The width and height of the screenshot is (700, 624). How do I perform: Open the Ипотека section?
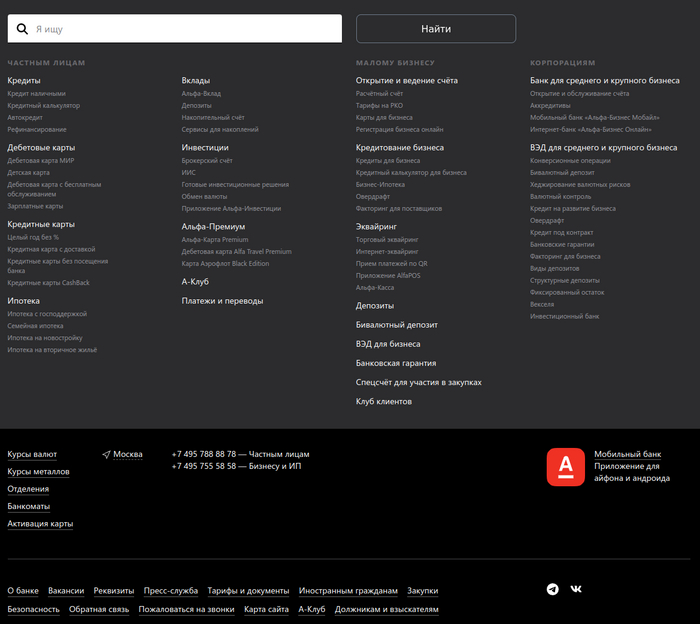(x=23, y=301)
